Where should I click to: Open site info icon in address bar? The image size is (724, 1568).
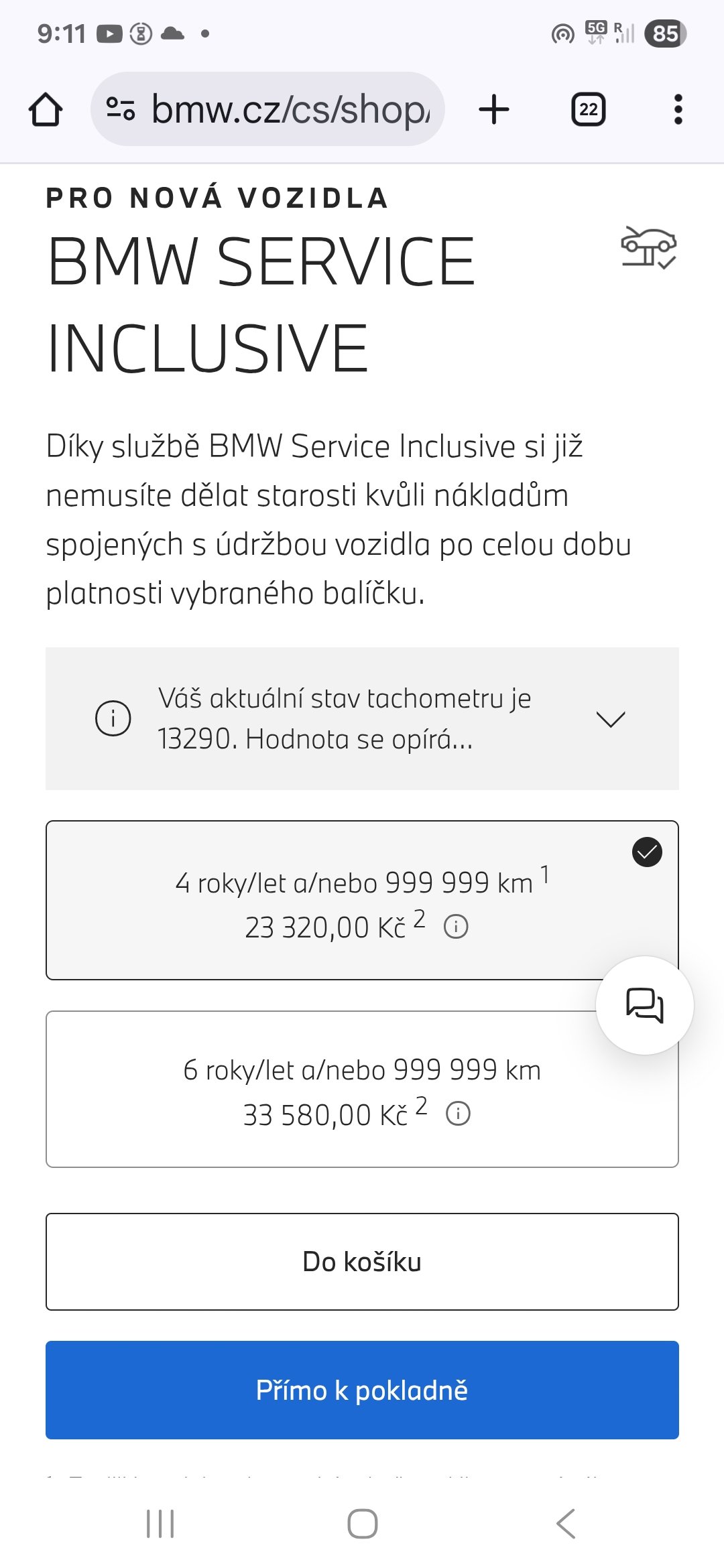(x=121, y=109)
